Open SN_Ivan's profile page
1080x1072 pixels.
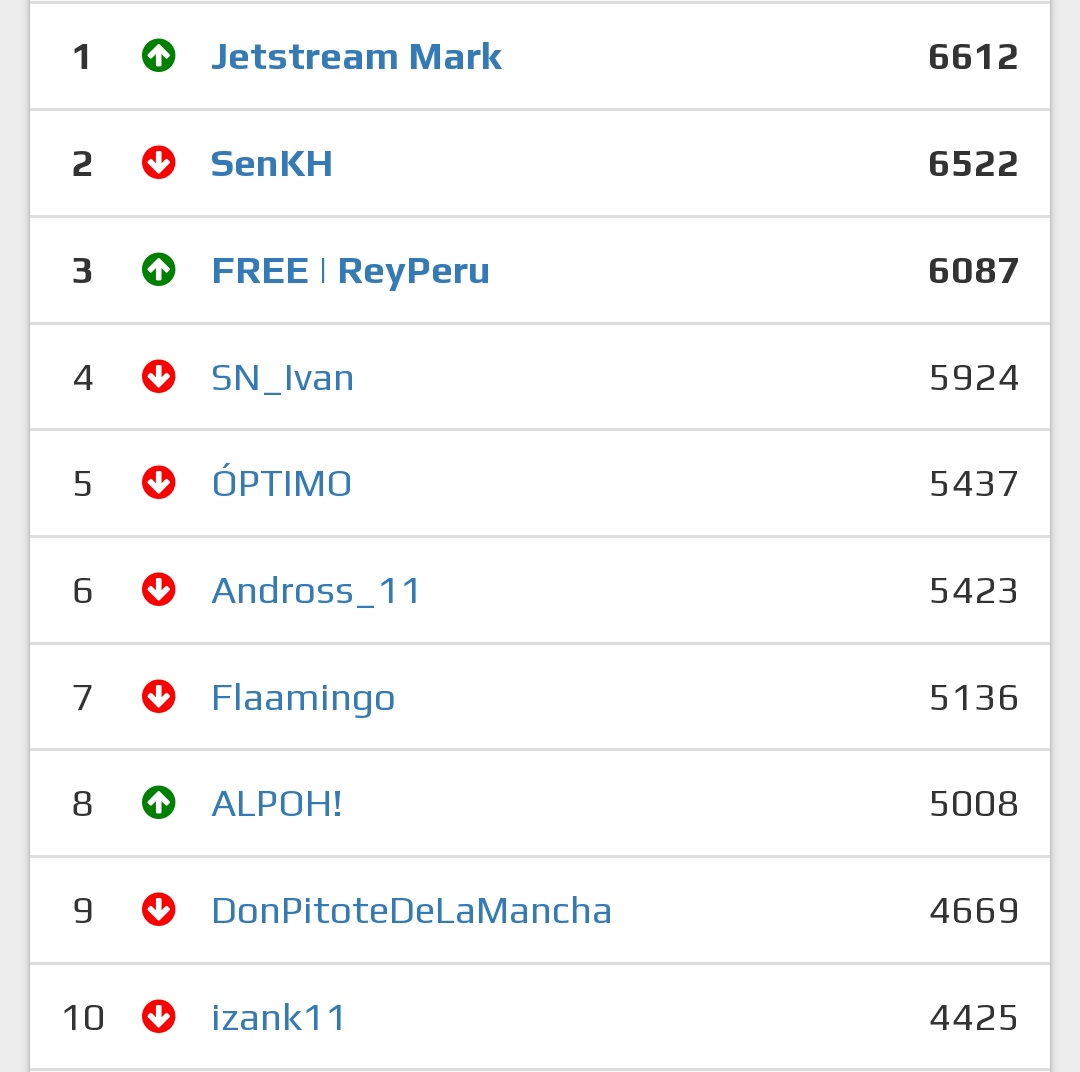pos(281,377)
